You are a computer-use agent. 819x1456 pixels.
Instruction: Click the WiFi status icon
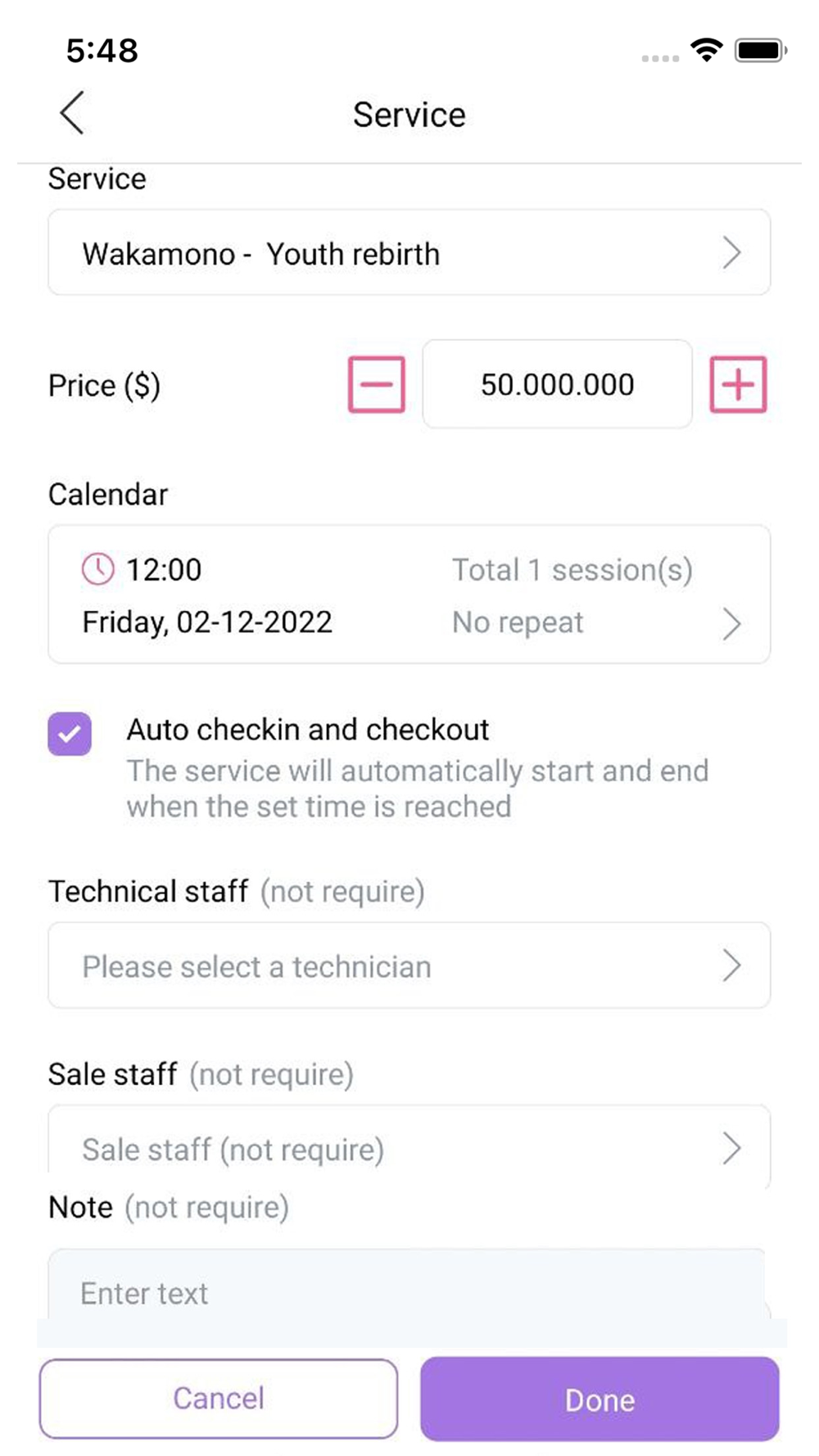pyautogui.click(x=706, y=50)
